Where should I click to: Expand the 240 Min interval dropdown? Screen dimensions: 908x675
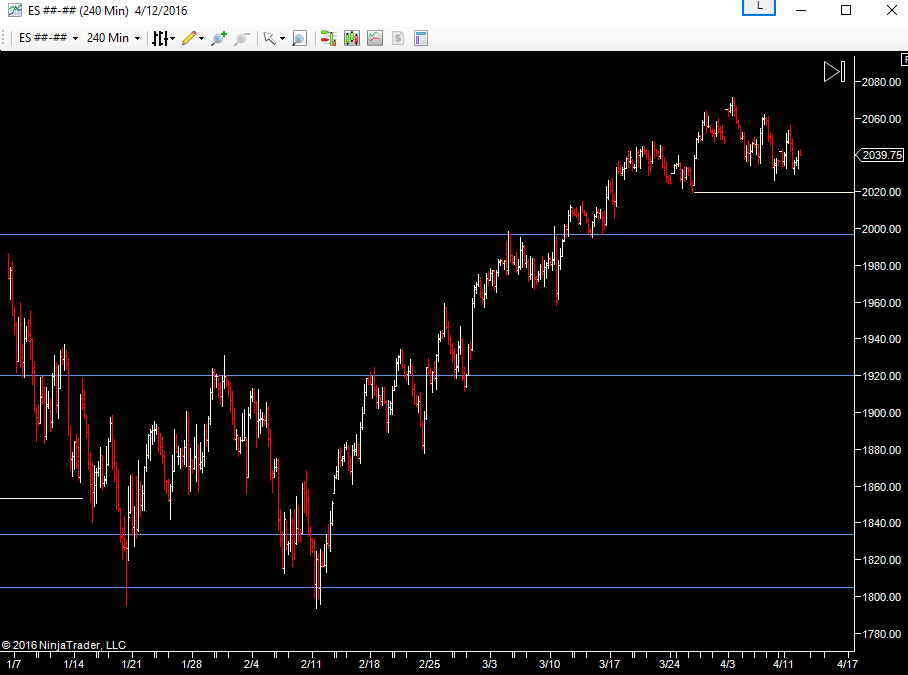113,38
